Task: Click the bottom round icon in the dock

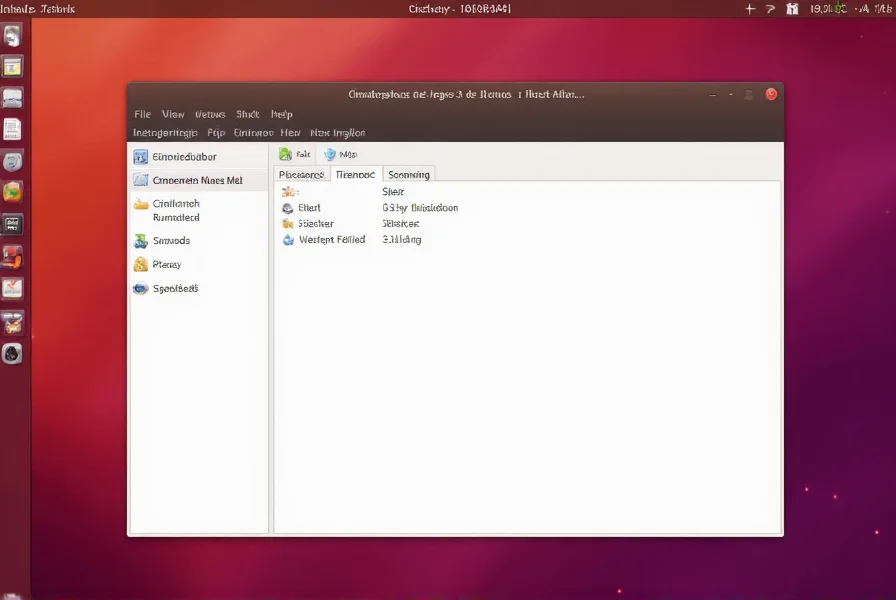Action: [12, 353]
